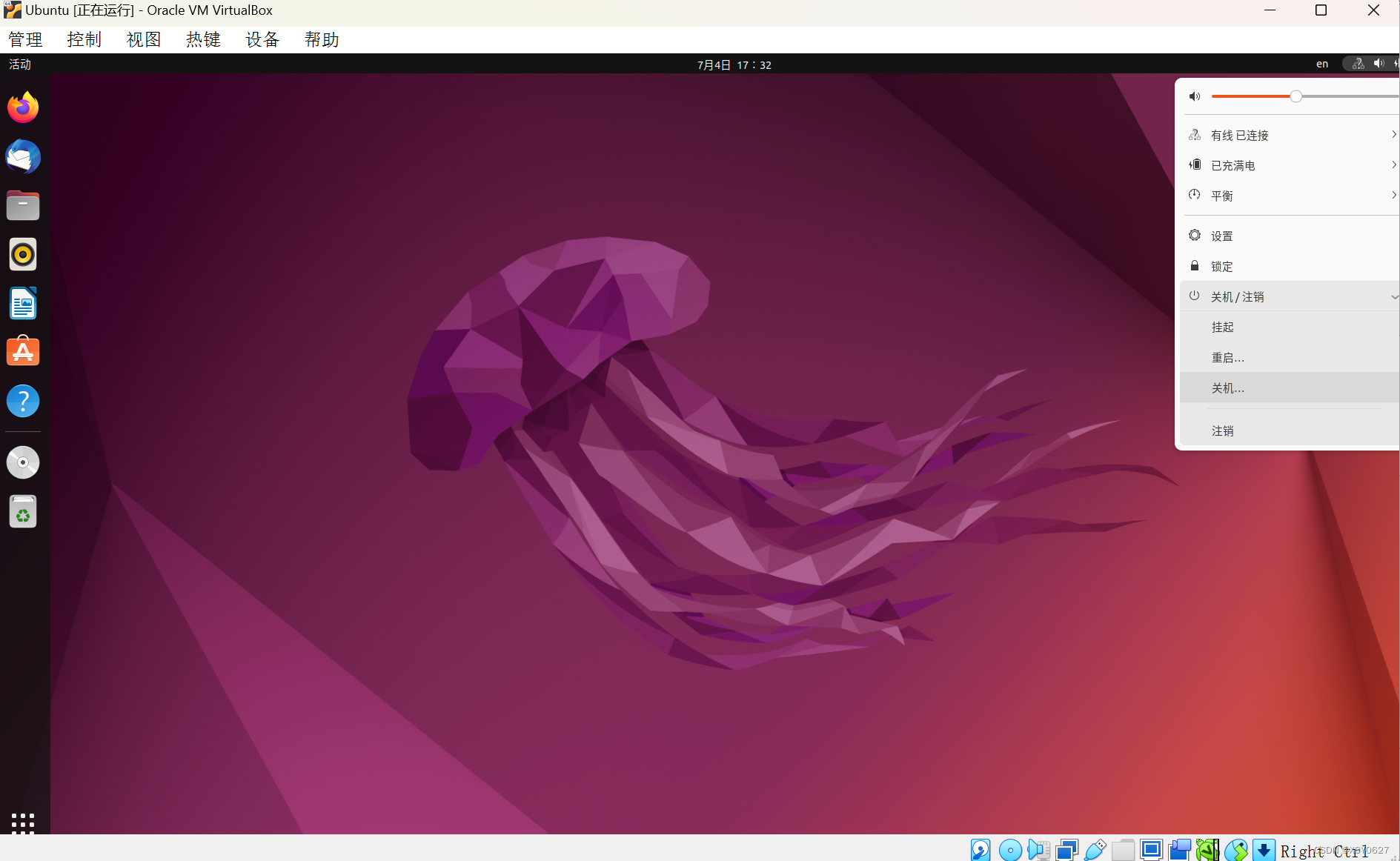The image size is (1400, 861).
Task: Open the clock showing 7月4日 17:32
Action: click(734, 64)
